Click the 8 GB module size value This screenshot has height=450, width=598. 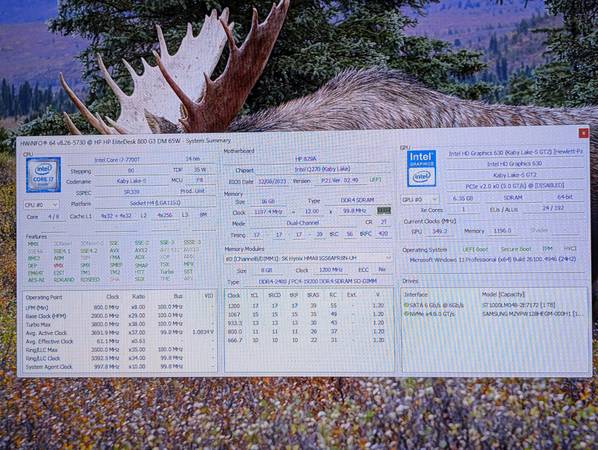pyautogui.click(x=266, y=270)
